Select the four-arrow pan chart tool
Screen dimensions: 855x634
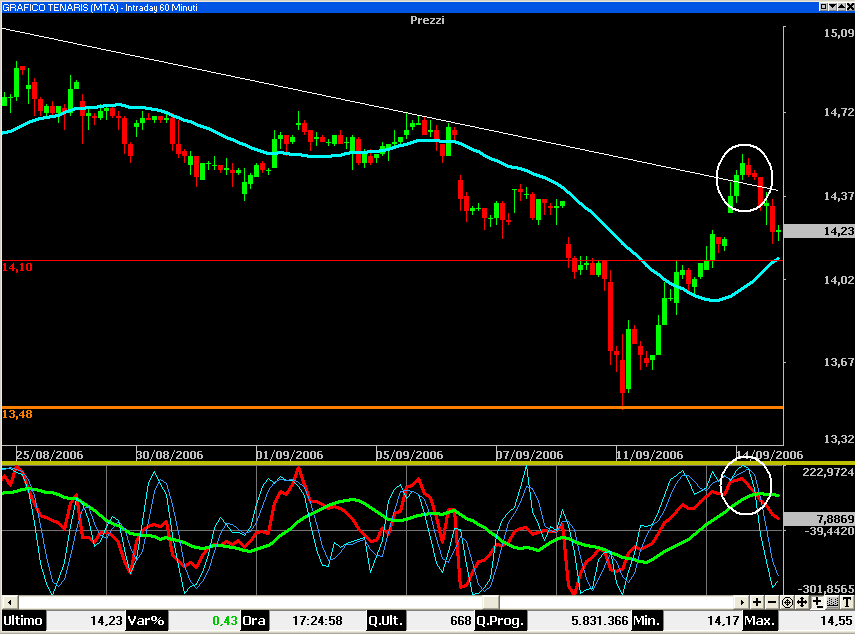click(802, 602)
